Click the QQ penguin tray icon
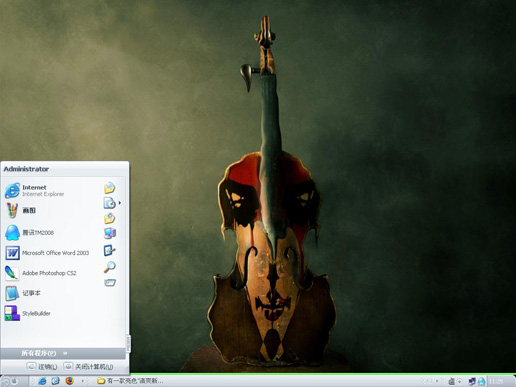This screenshot has width=516, height=387. pos(481,381)
